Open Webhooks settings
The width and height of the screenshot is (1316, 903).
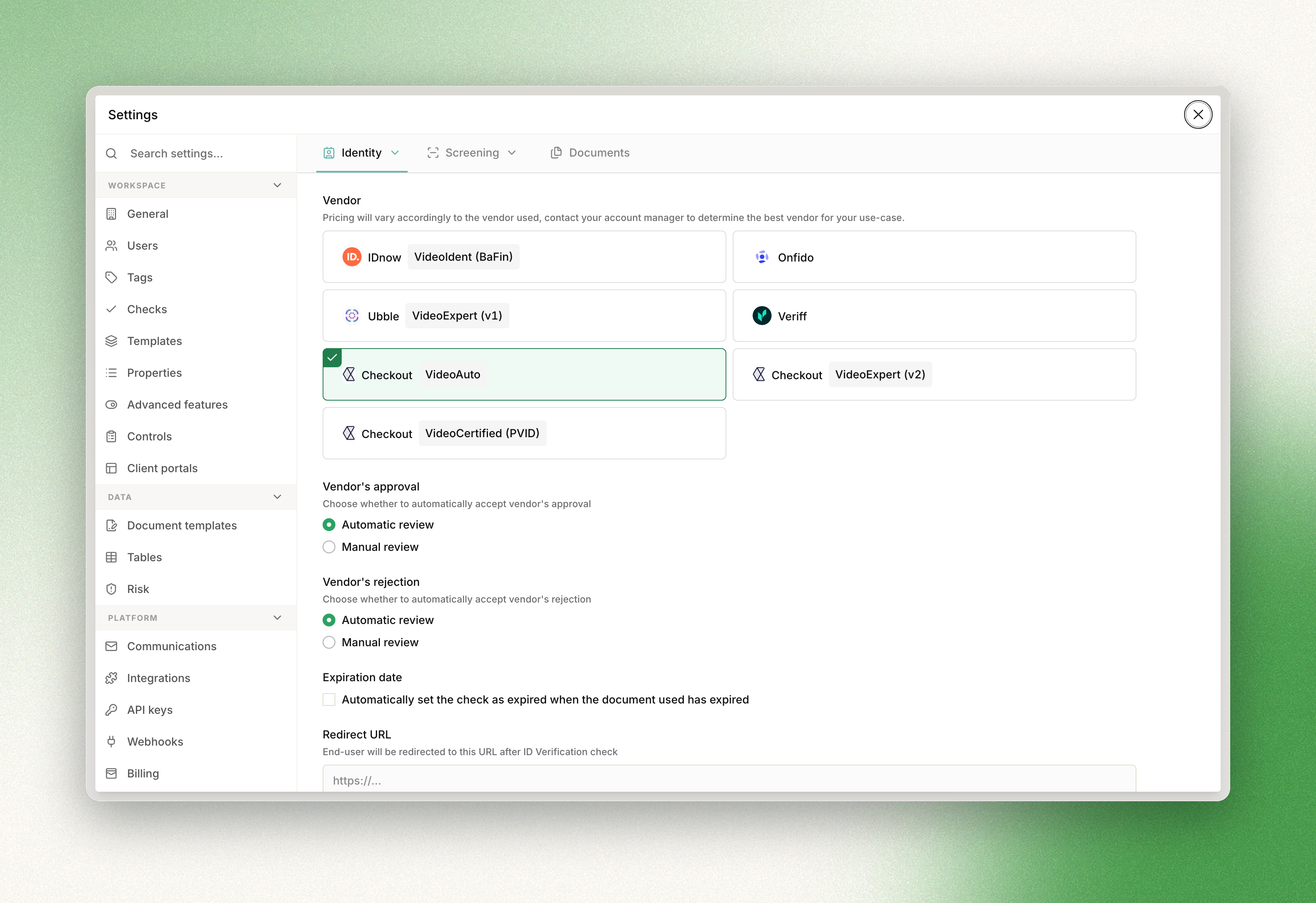pos(196,742)
